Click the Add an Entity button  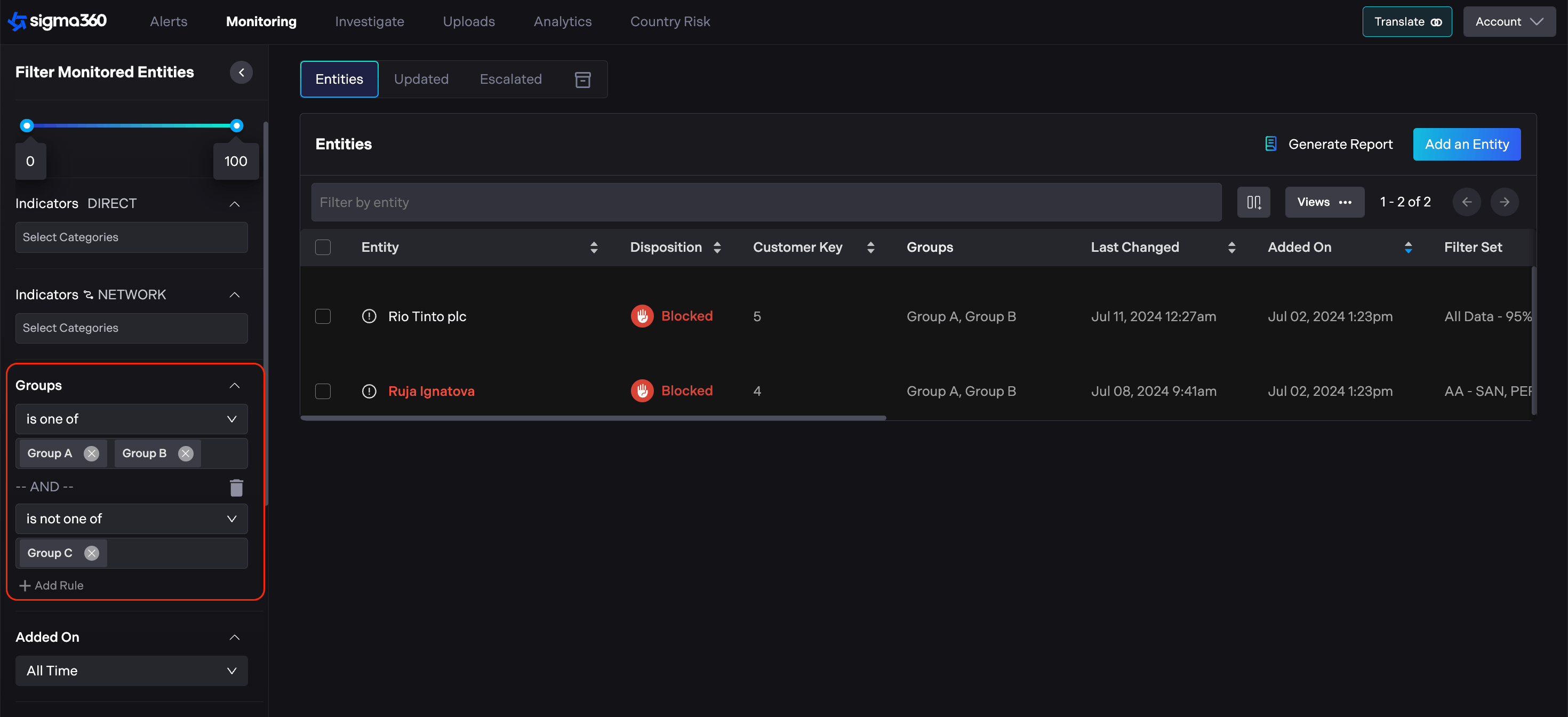pos(1466,144)
